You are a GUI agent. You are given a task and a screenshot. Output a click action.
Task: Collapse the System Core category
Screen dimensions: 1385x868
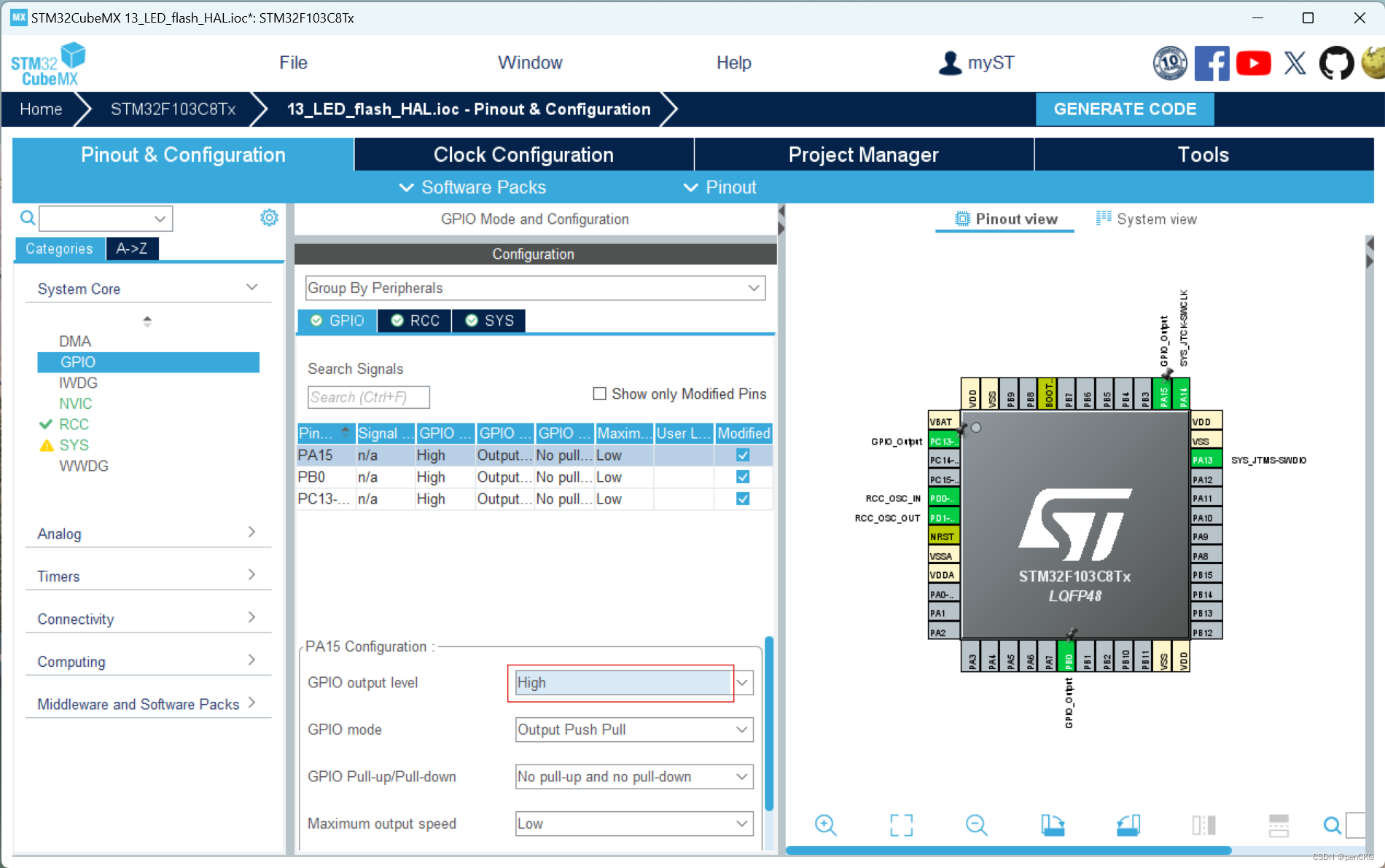[148, 289]
